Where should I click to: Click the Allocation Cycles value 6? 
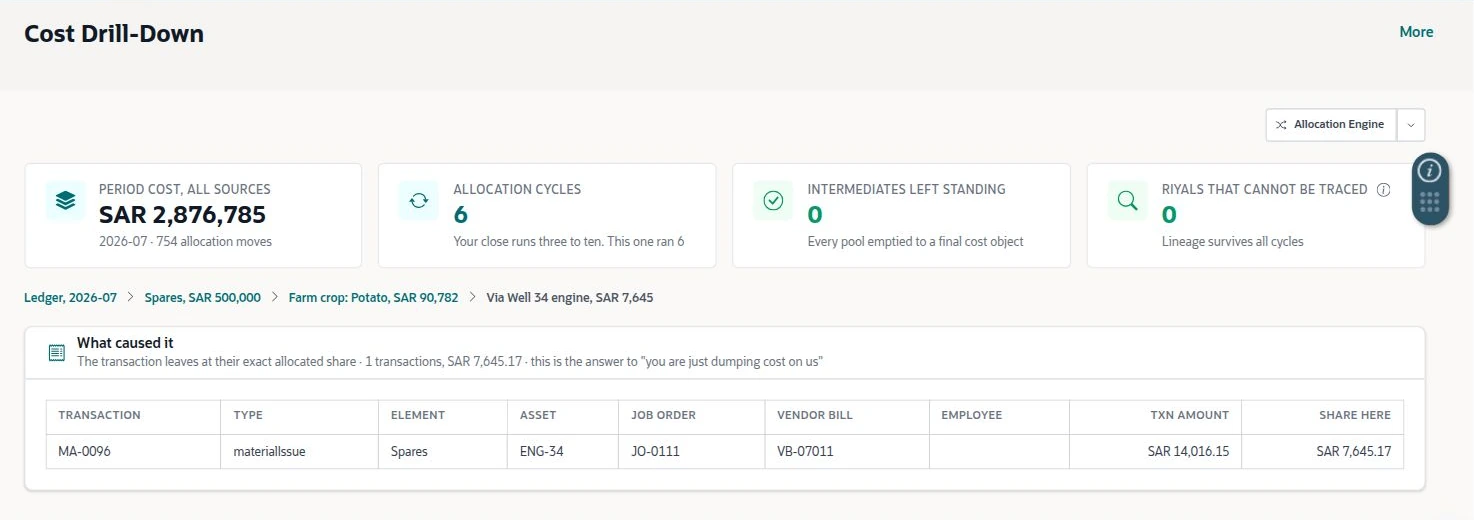point(461,215)
